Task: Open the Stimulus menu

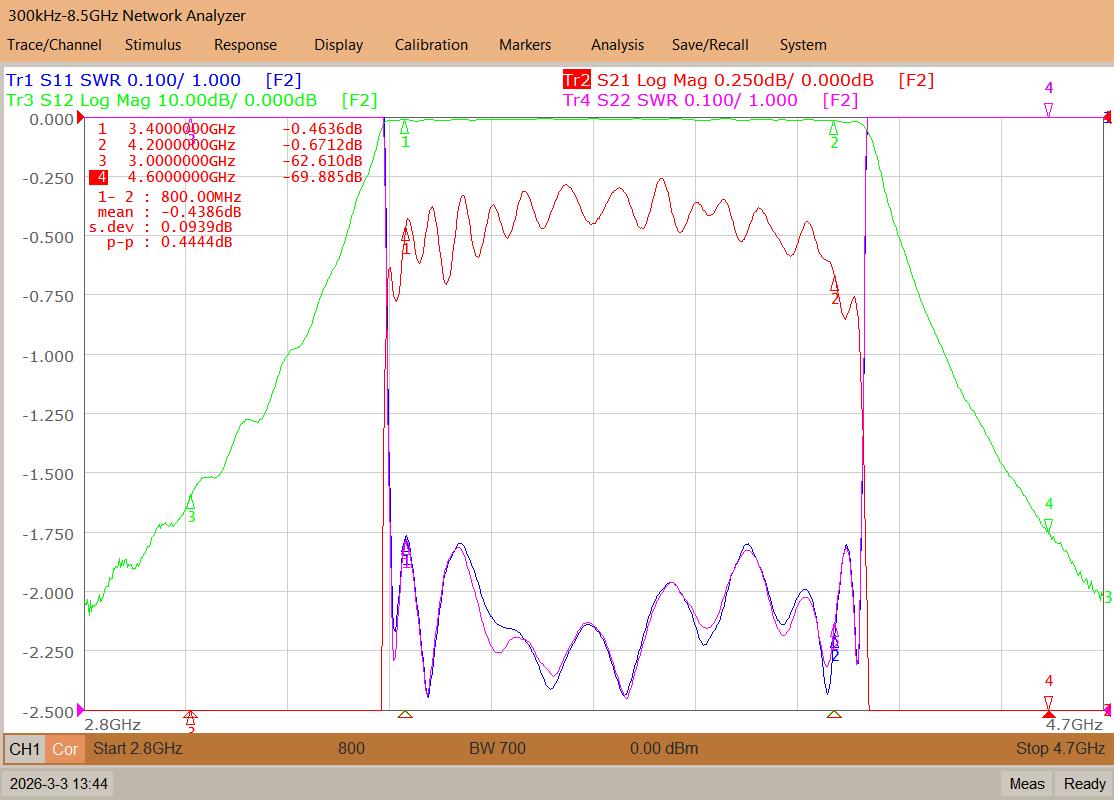Action: (x=153, y=45)
